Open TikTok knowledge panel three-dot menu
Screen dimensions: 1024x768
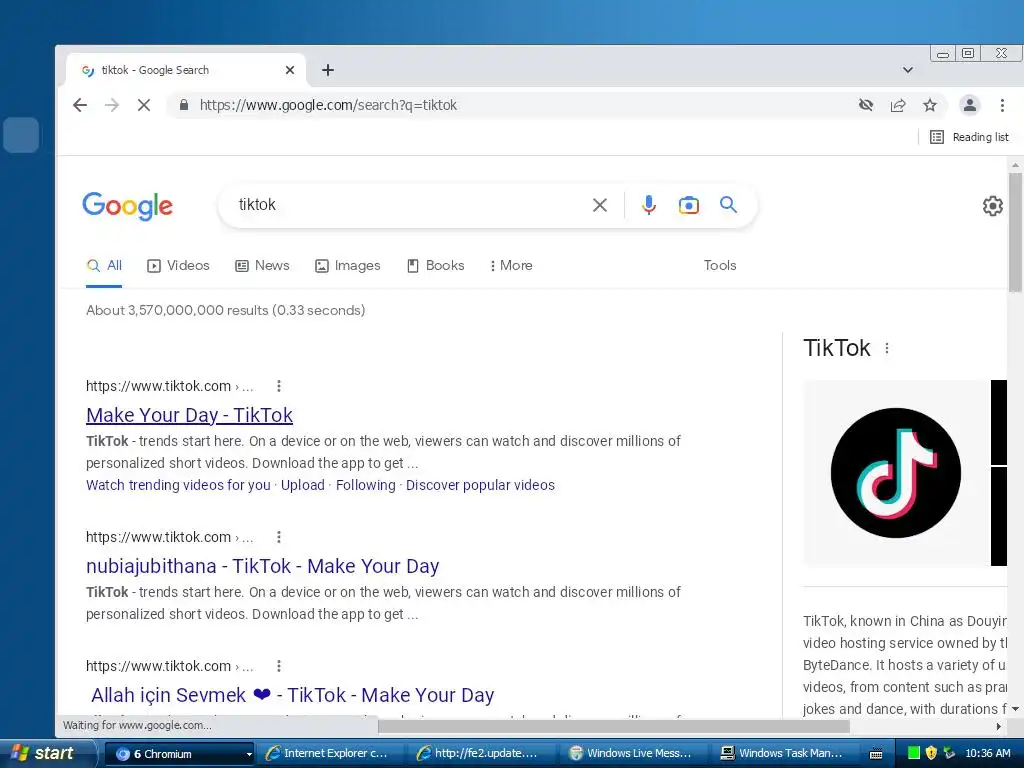point(887,348)
